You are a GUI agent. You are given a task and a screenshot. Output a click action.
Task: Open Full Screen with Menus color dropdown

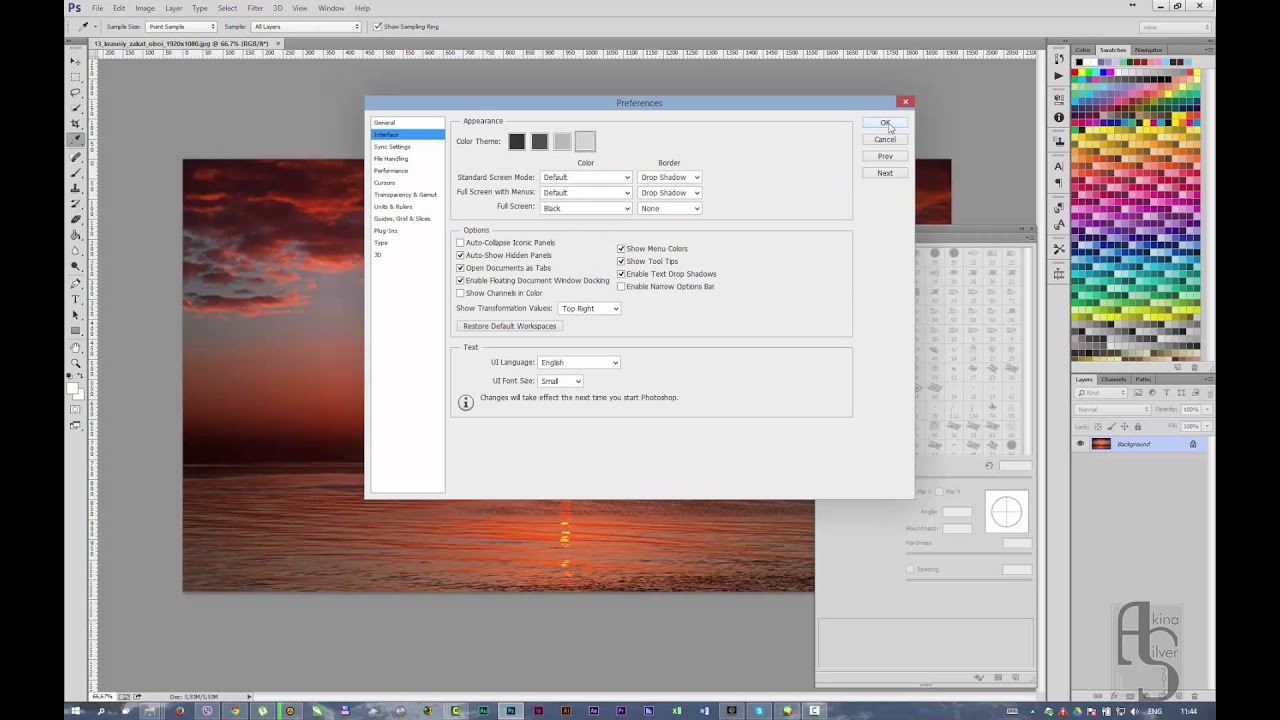click(x=586, y=192)
